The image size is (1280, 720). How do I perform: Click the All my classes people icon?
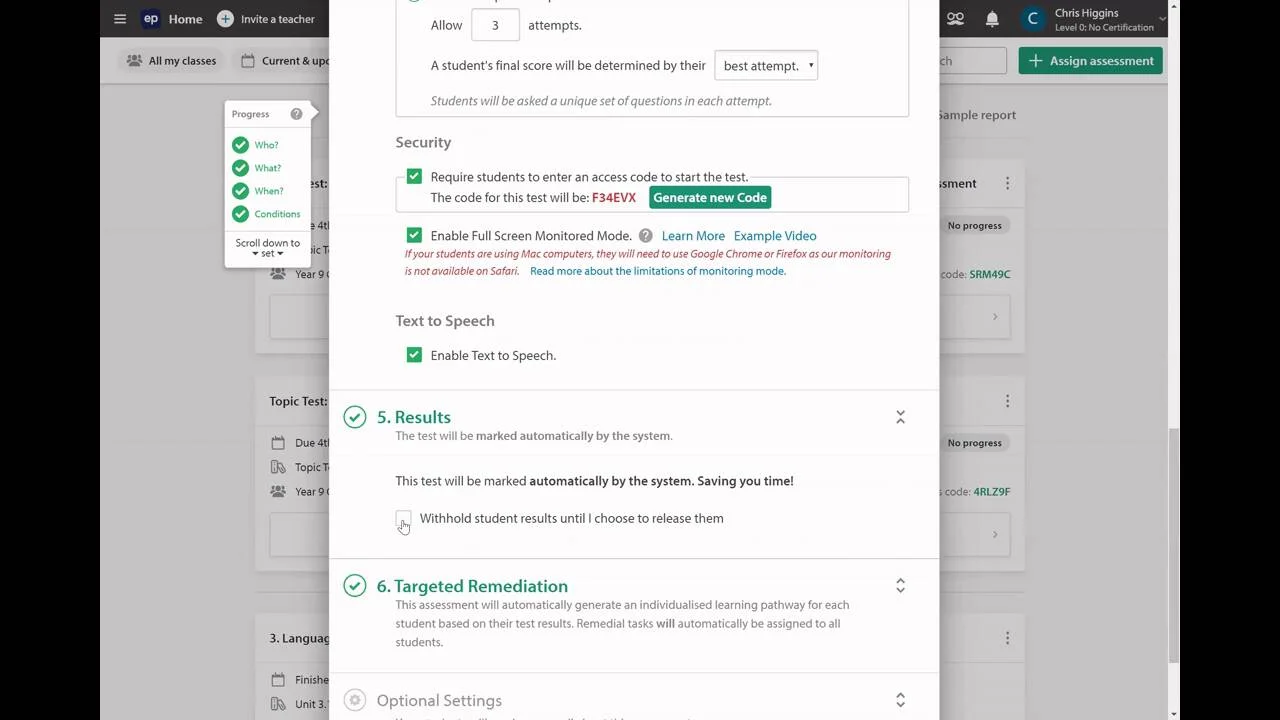134,61
